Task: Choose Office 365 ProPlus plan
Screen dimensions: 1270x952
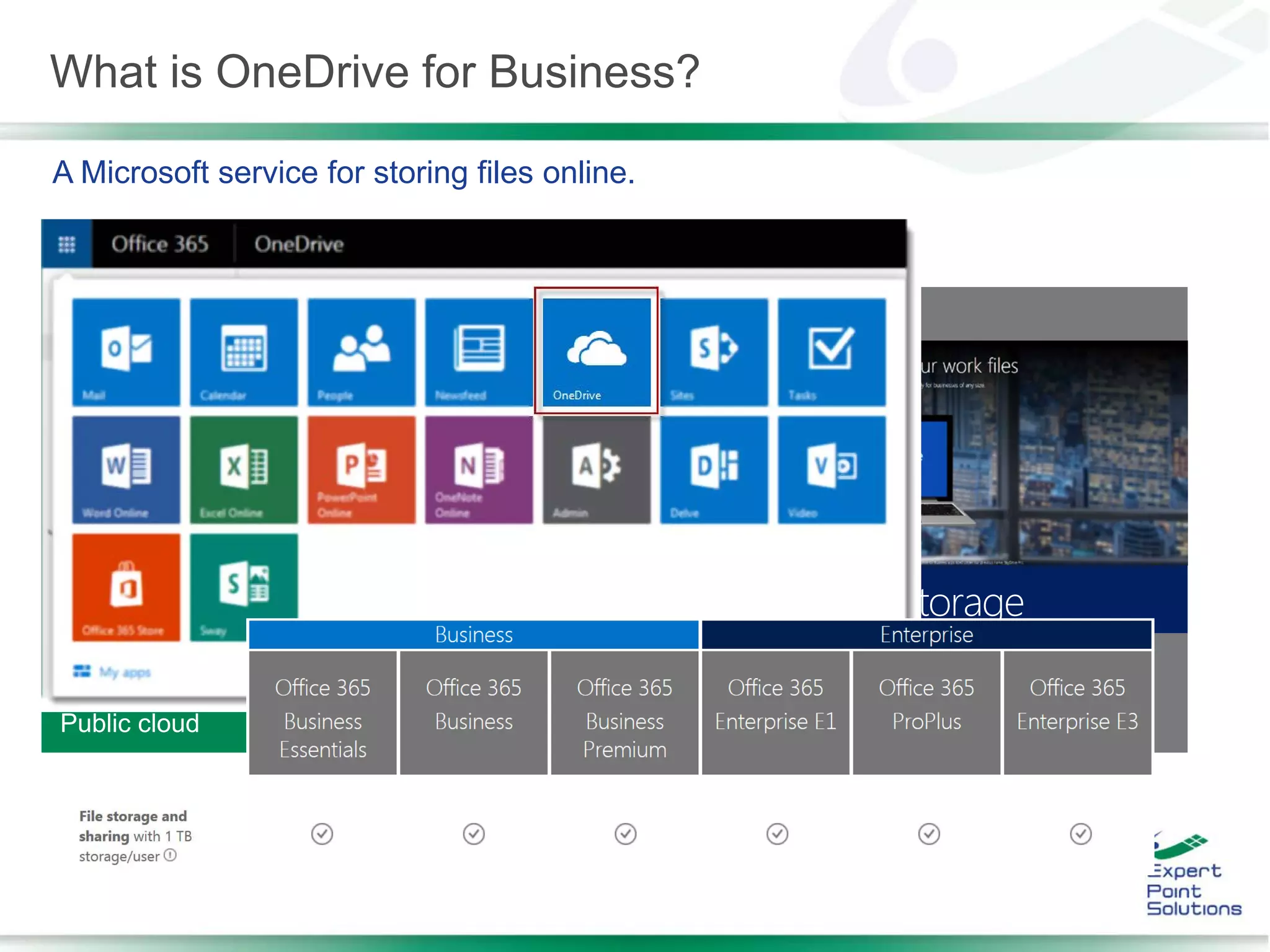Action: 926,713
